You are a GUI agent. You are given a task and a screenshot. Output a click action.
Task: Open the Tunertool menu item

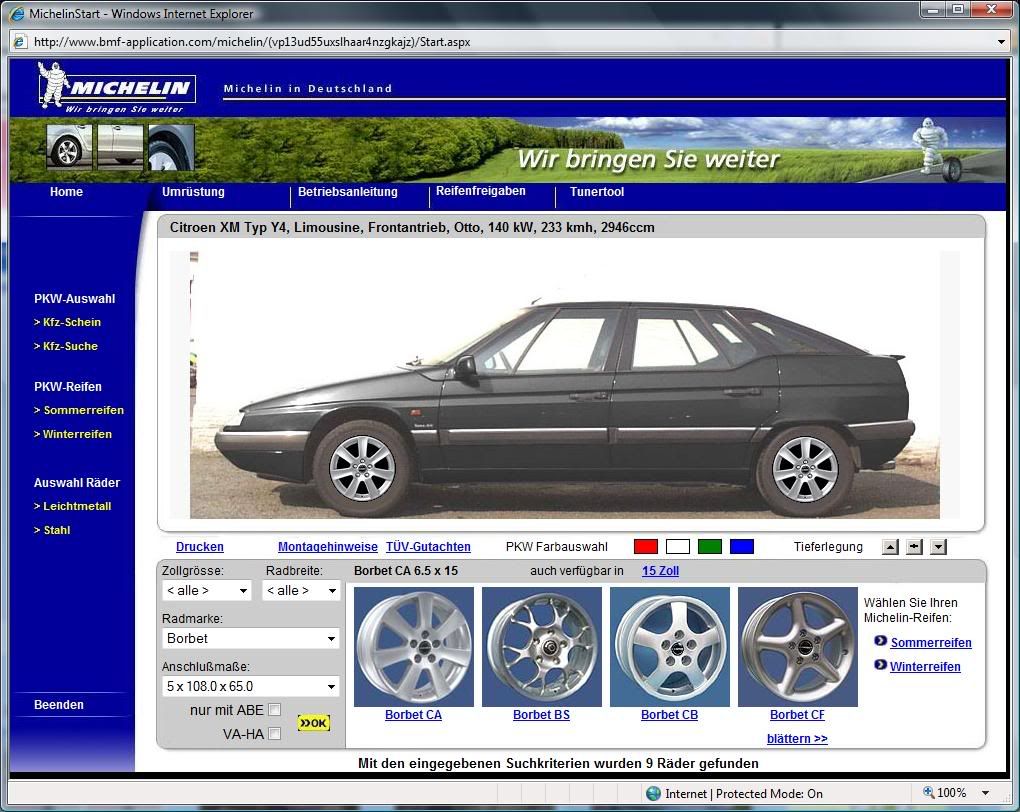pos(597,192)
